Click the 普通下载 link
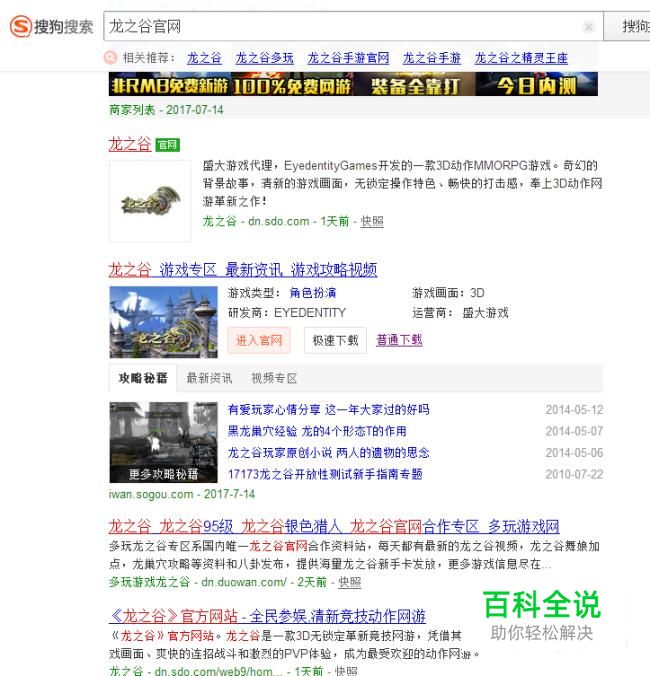 [399, 340]
